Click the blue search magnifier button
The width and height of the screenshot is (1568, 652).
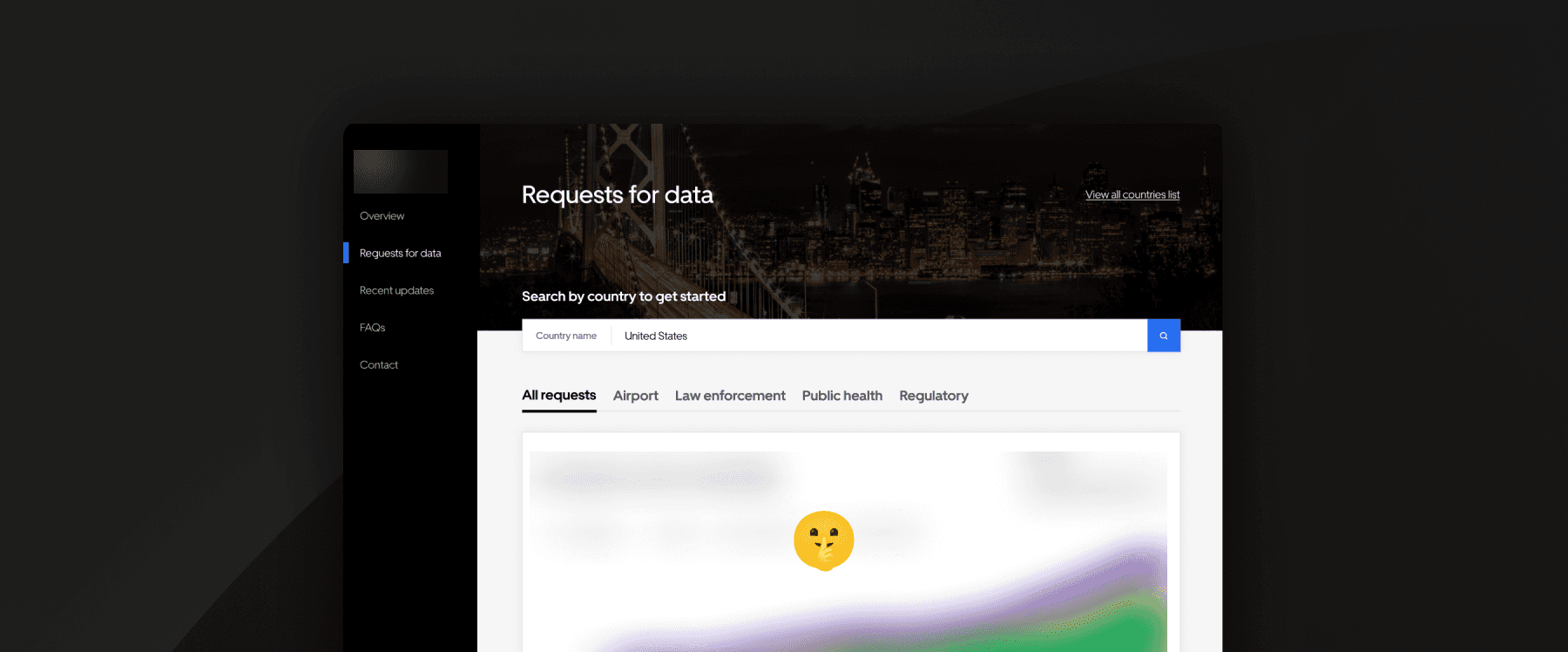(1164, 336)
